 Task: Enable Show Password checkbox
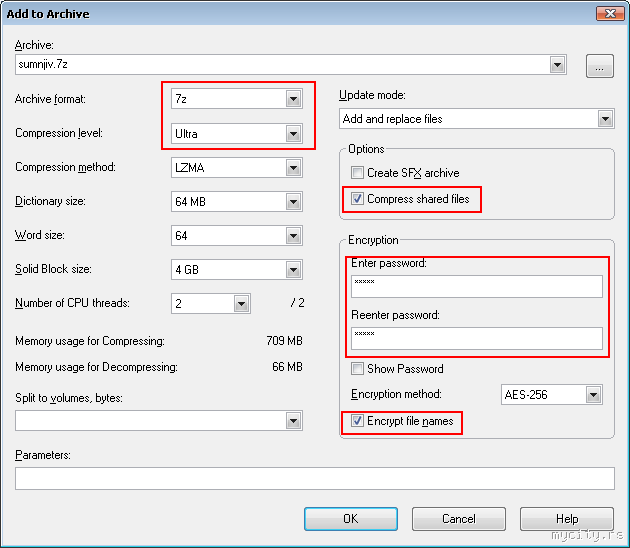tap(357, 369)
